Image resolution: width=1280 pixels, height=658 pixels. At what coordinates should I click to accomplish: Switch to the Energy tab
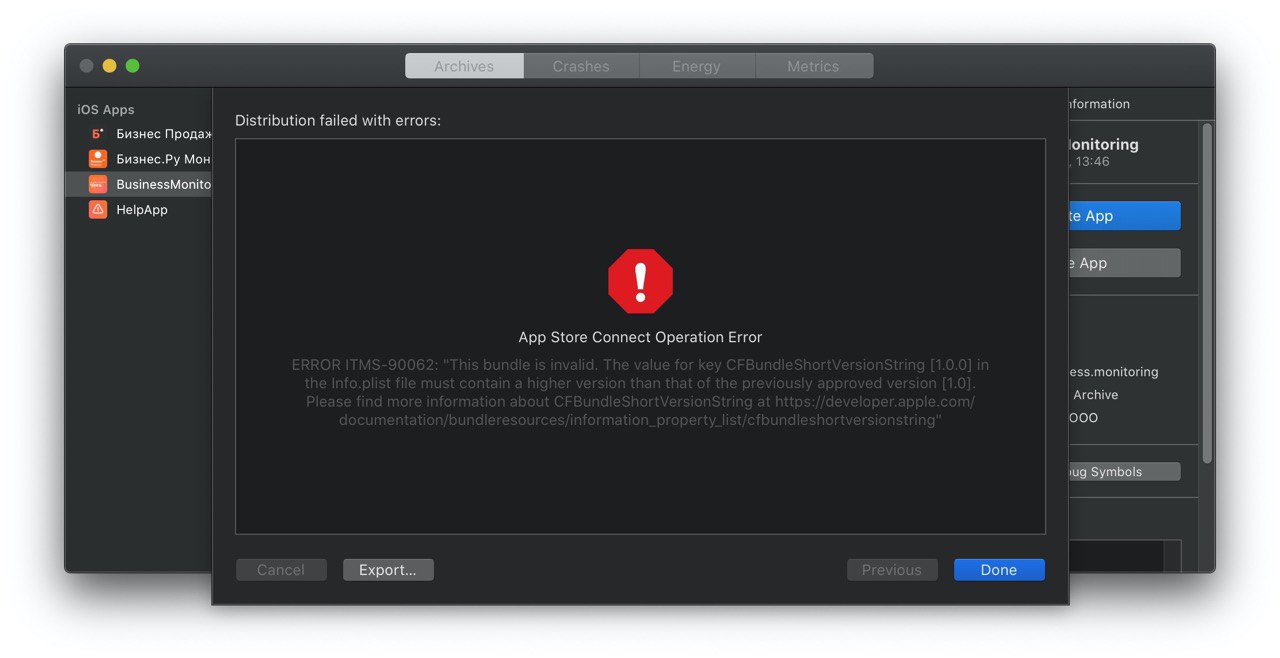(x=696, y=66)
